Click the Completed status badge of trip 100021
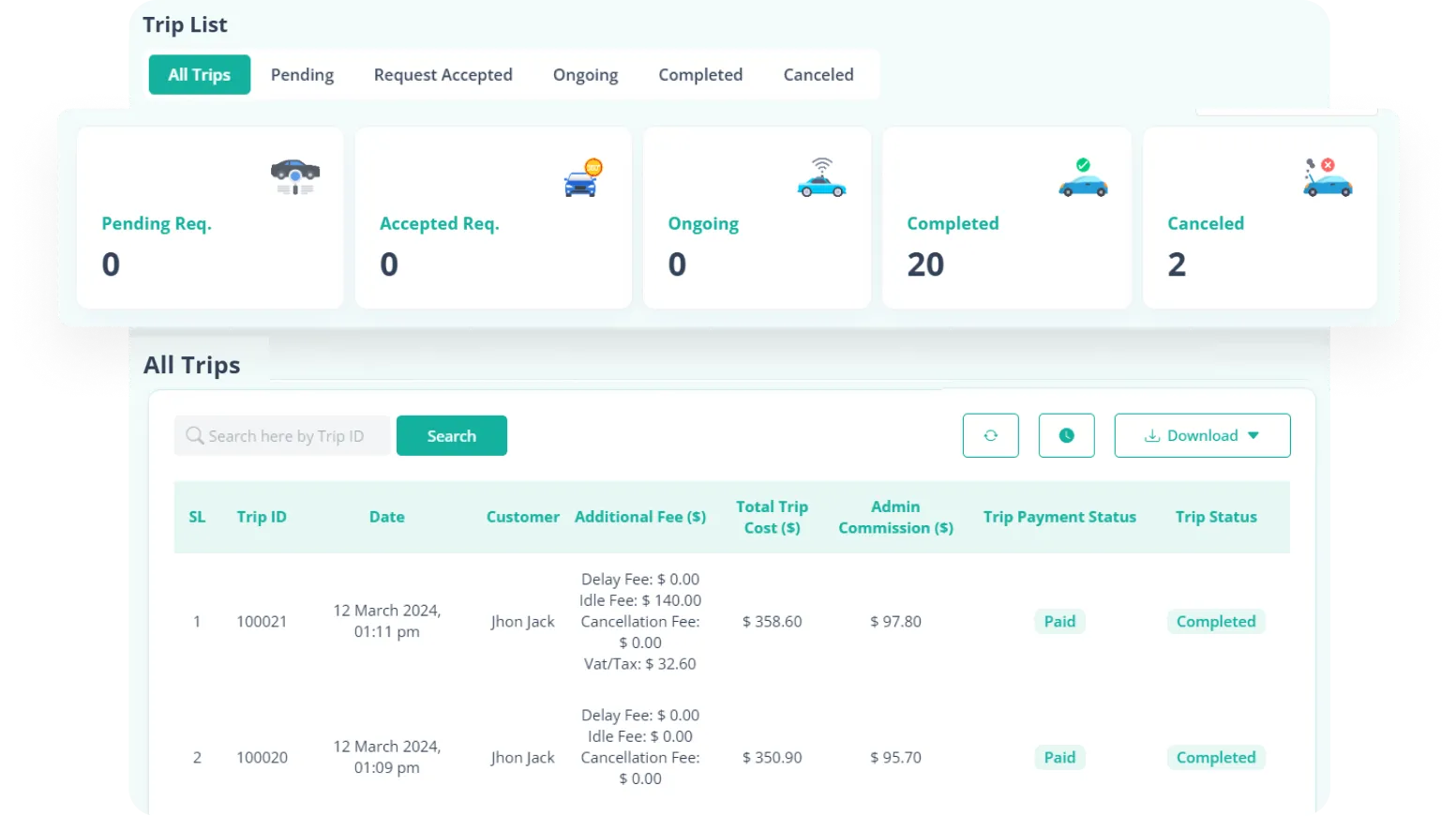This screenshot has height=816, width=1456. pyautogui.click(x=1215, y=622)
